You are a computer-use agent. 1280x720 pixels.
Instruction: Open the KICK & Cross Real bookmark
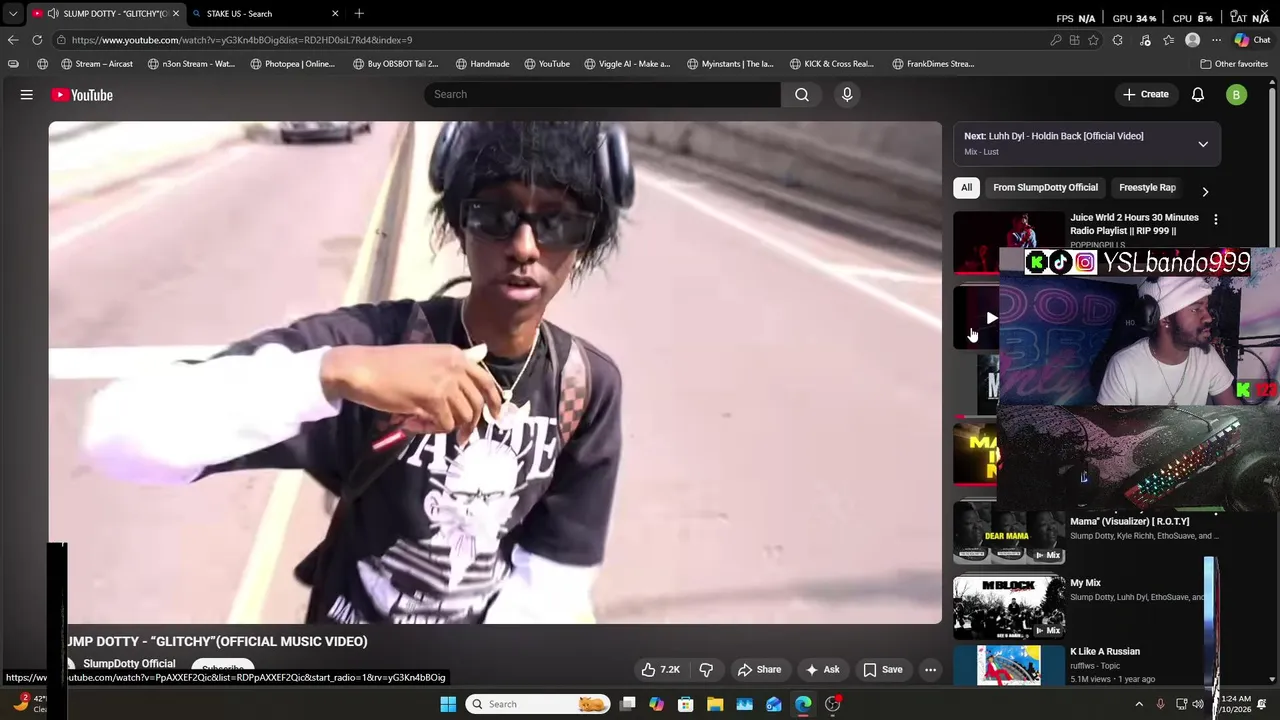click(832, 64)
